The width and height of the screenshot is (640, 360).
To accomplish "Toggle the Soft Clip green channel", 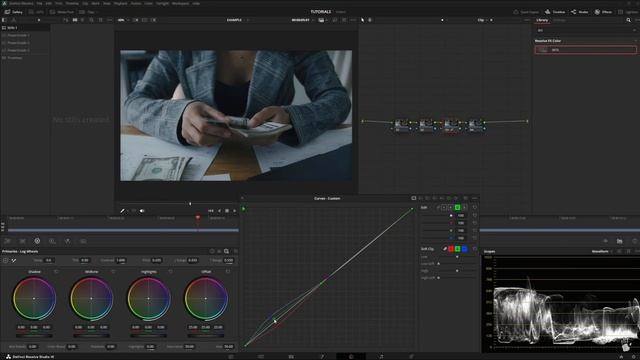I will (x=458, y=249).
